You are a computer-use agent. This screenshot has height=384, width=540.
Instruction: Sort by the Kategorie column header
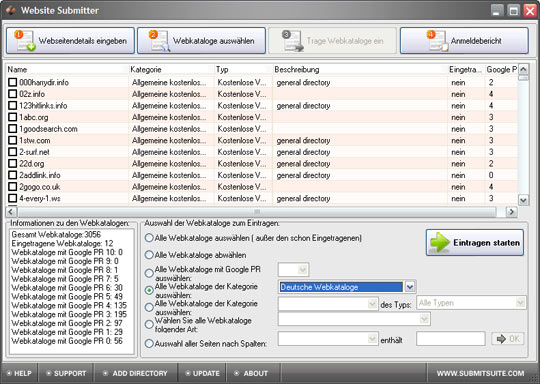(x=171, y=70)
